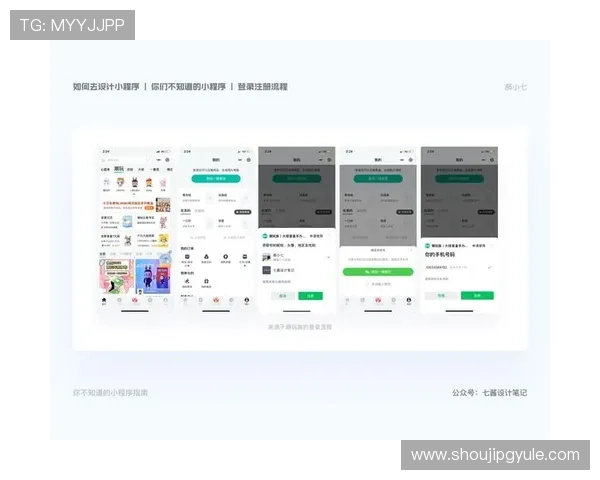Tap the use-other-avatar link in the third phone dialog
The height and width of the screenshot is (480, 600).
pos(276,282)
